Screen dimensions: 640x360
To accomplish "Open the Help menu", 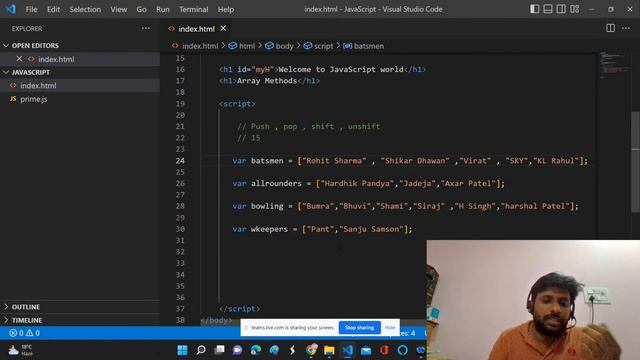I will tap(226, 9).
